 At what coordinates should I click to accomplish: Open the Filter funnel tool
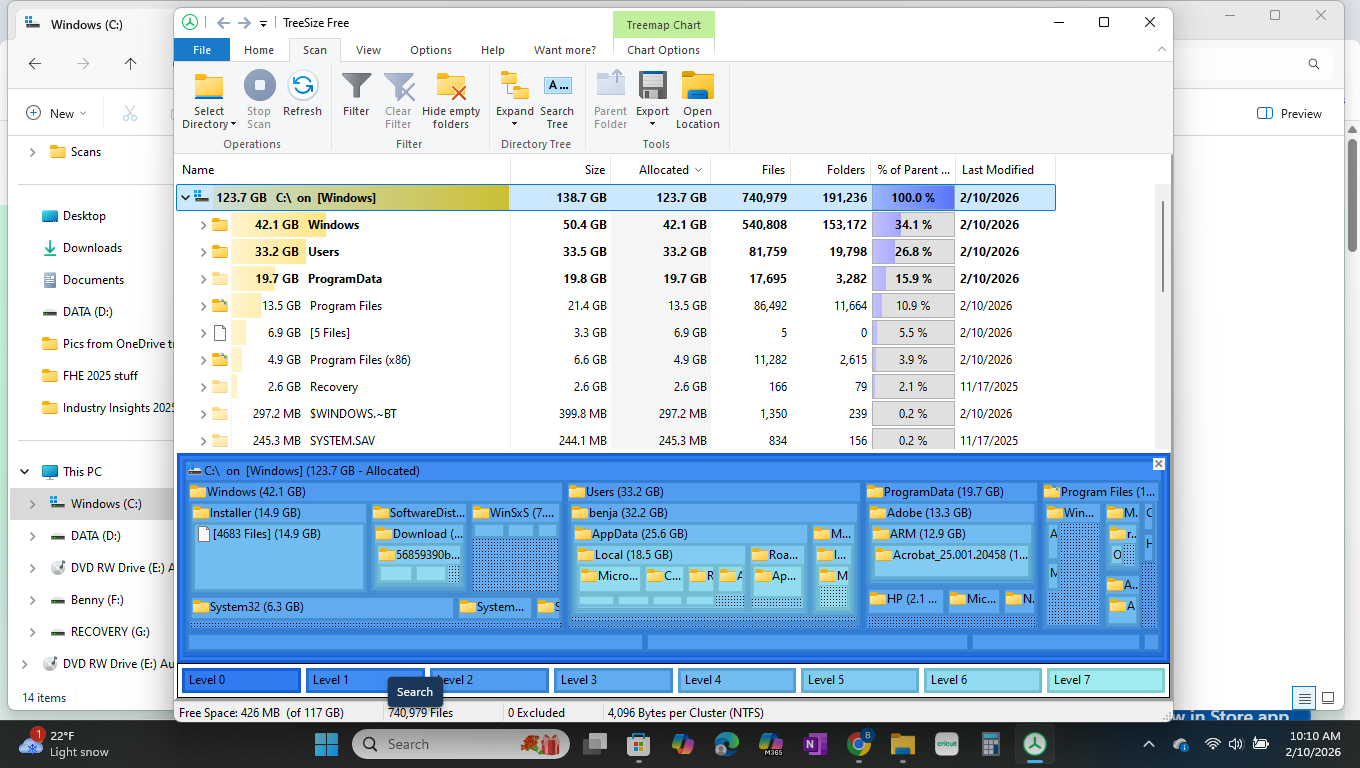[356, 86]
